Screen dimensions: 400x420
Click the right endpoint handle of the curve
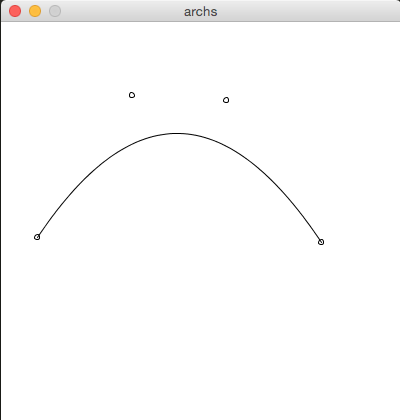click(321, 242)
